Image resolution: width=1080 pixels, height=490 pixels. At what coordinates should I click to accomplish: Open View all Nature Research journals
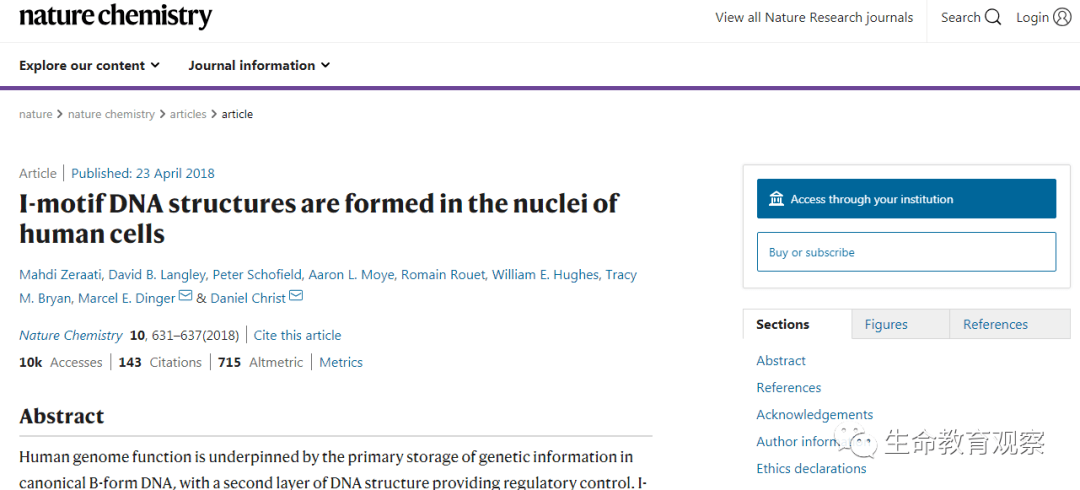point(814,18)
